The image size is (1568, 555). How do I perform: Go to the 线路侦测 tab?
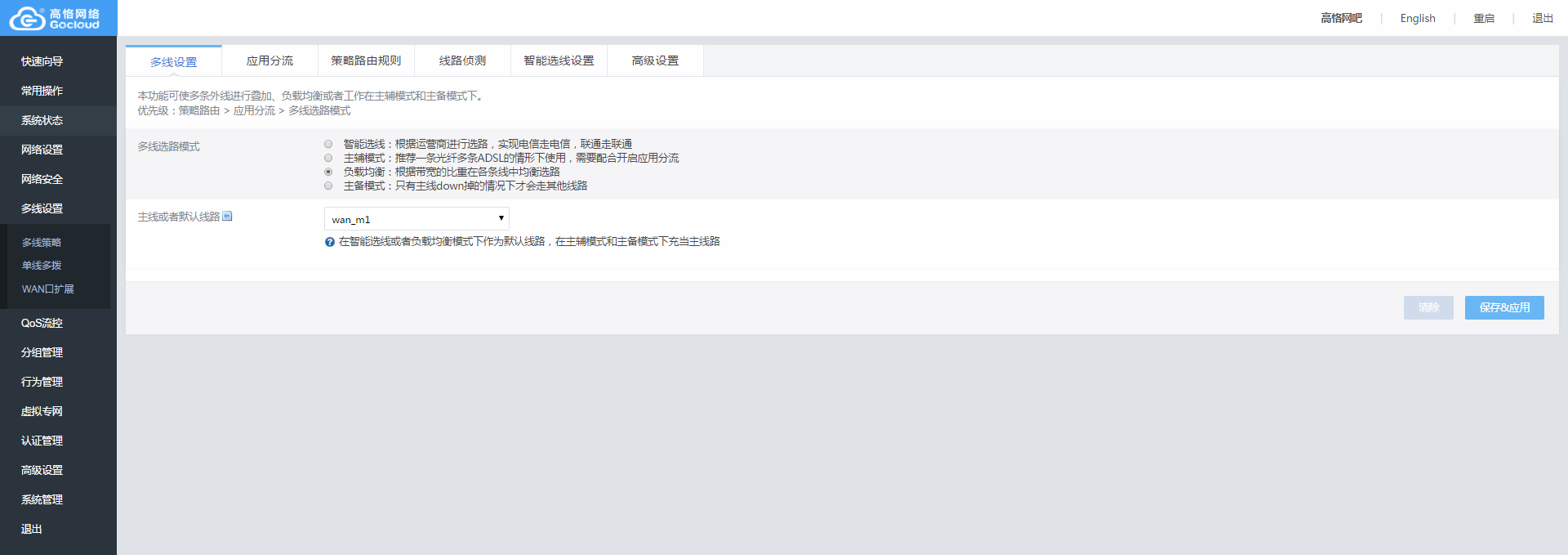(x=462, y=61)
